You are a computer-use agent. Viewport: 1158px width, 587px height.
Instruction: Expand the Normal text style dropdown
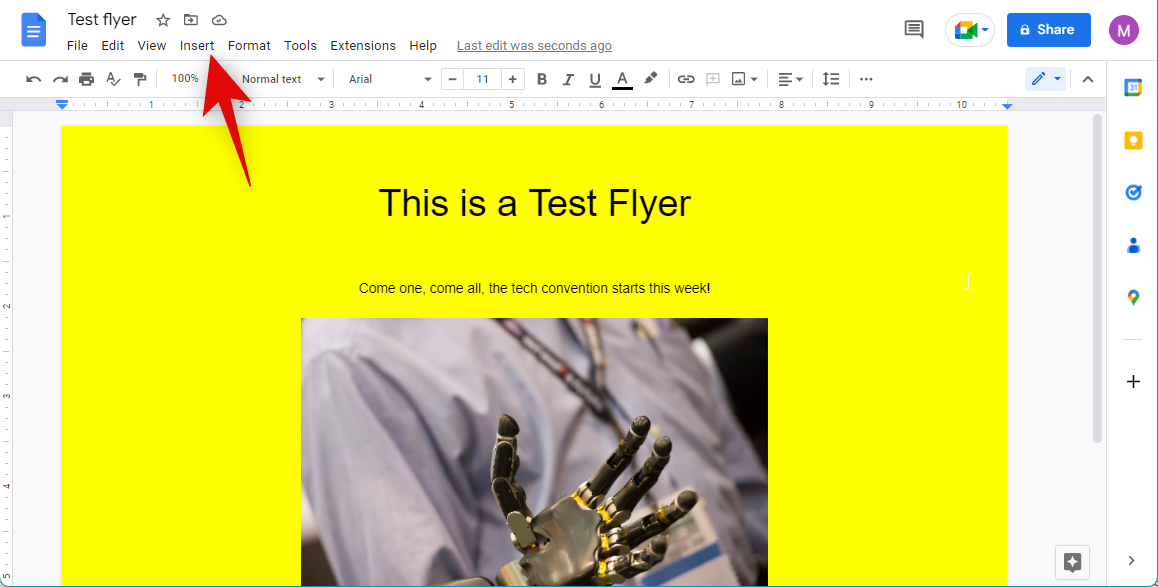283,79
